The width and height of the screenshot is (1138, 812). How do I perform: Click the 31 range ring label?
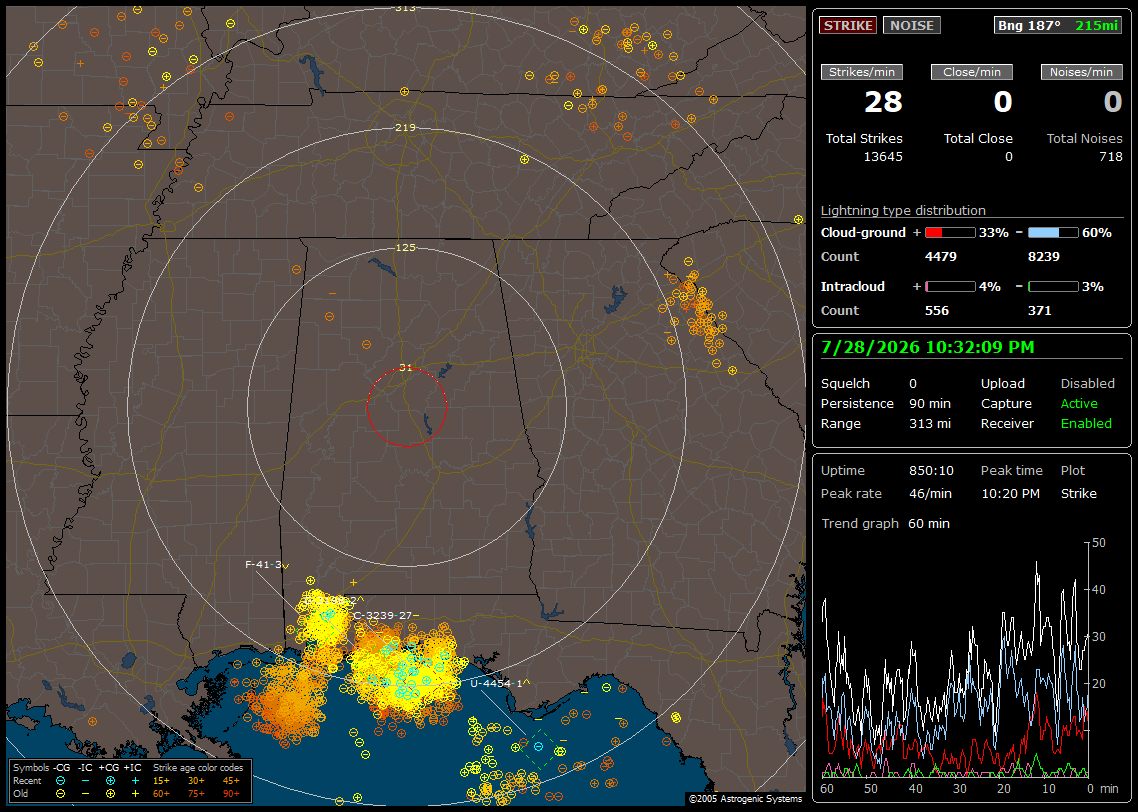pyautogui.click(x=406, y=367)
